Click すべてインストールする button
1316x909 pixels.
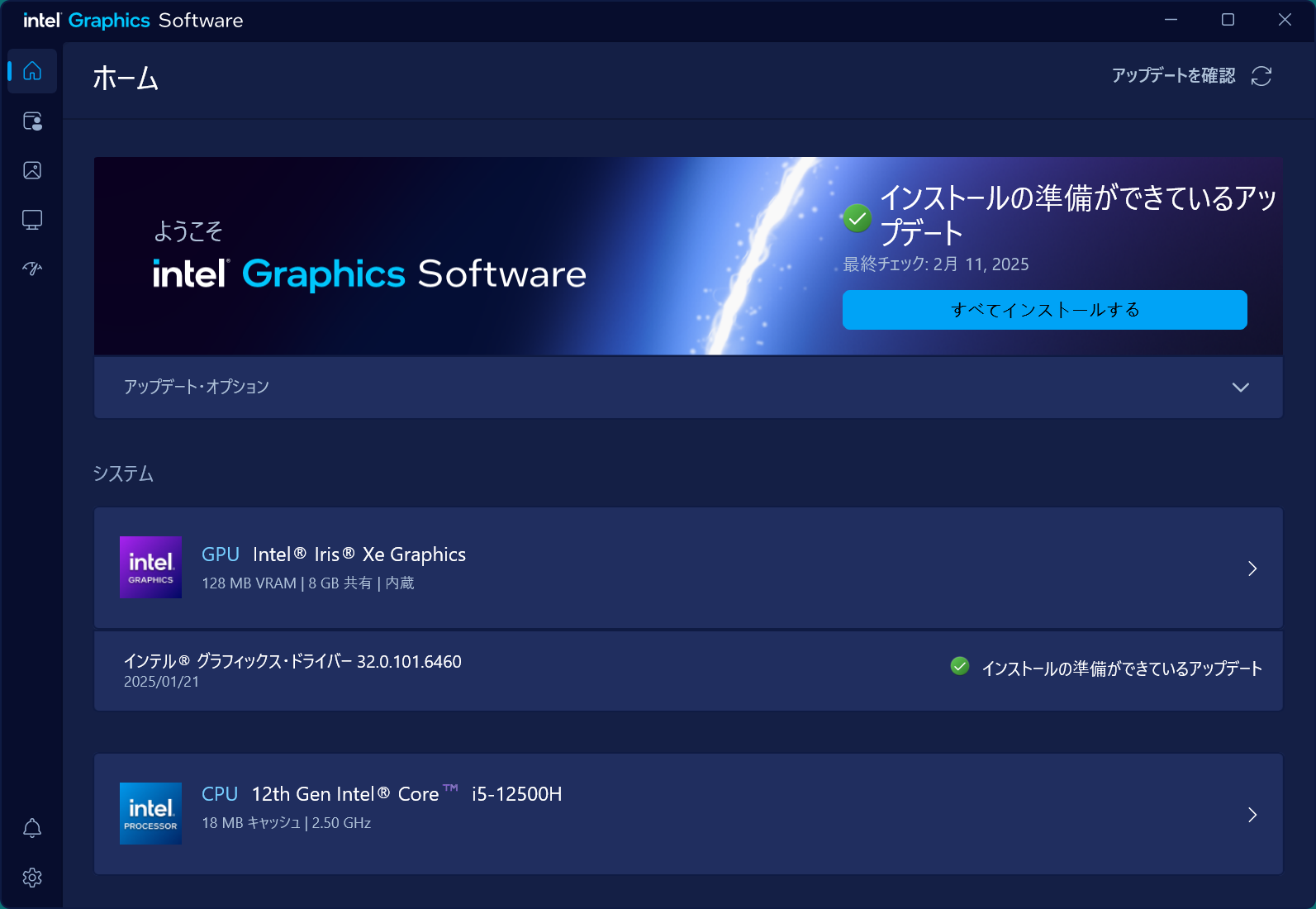[x=1045, y=310]
